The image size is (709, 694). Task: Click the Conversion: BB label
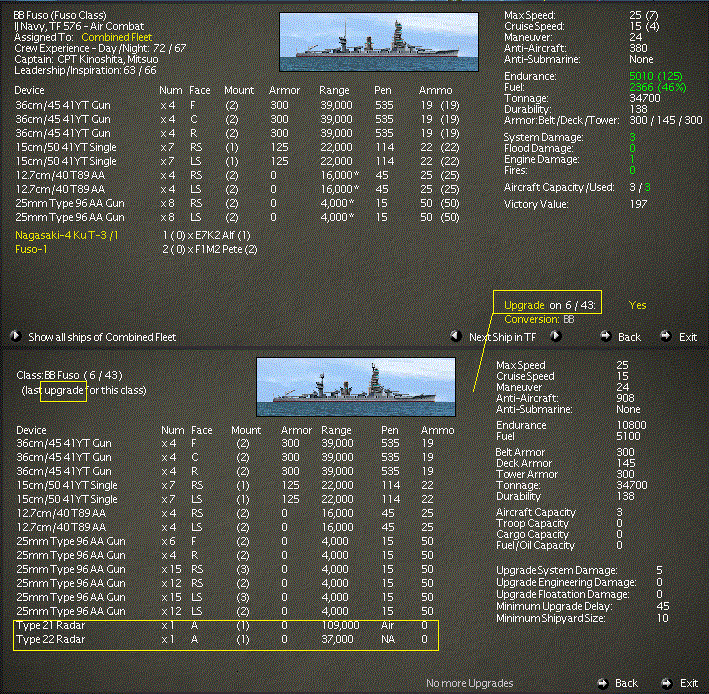539,319
